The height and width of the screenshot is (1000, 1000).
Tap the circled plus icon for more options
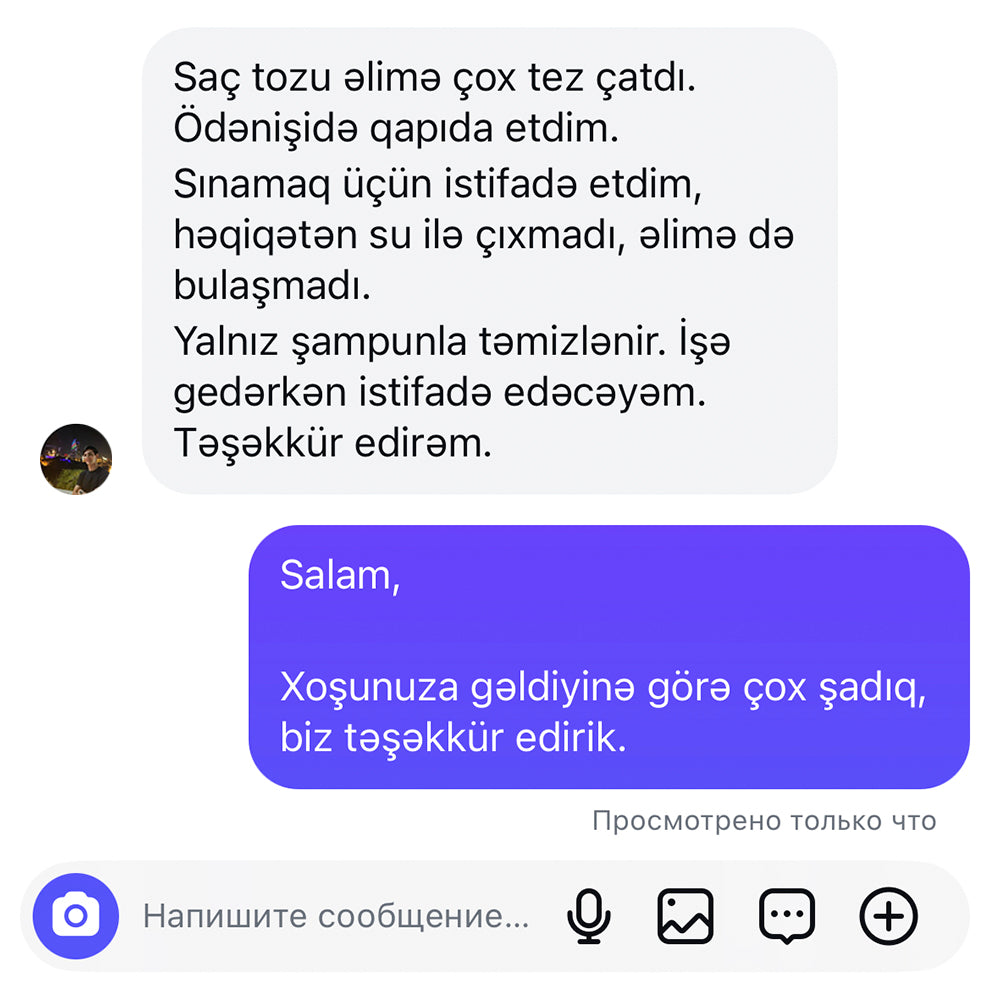[888, 916]
